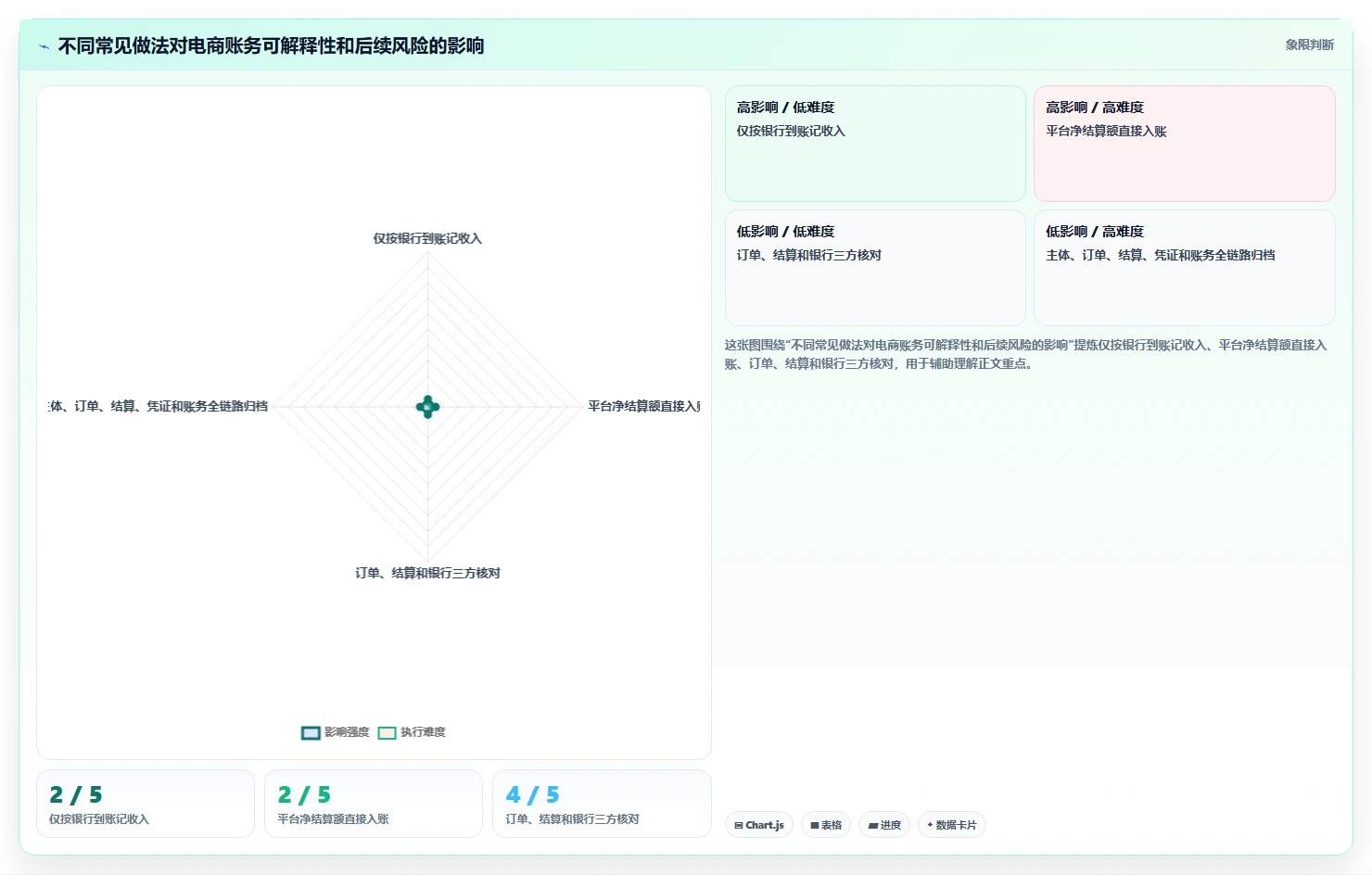Click the page title 不同常见做法对电商账务可解释性和后续风险的影响
The height and width of the screenshot is (875, 1372).
tap(271, 45)
